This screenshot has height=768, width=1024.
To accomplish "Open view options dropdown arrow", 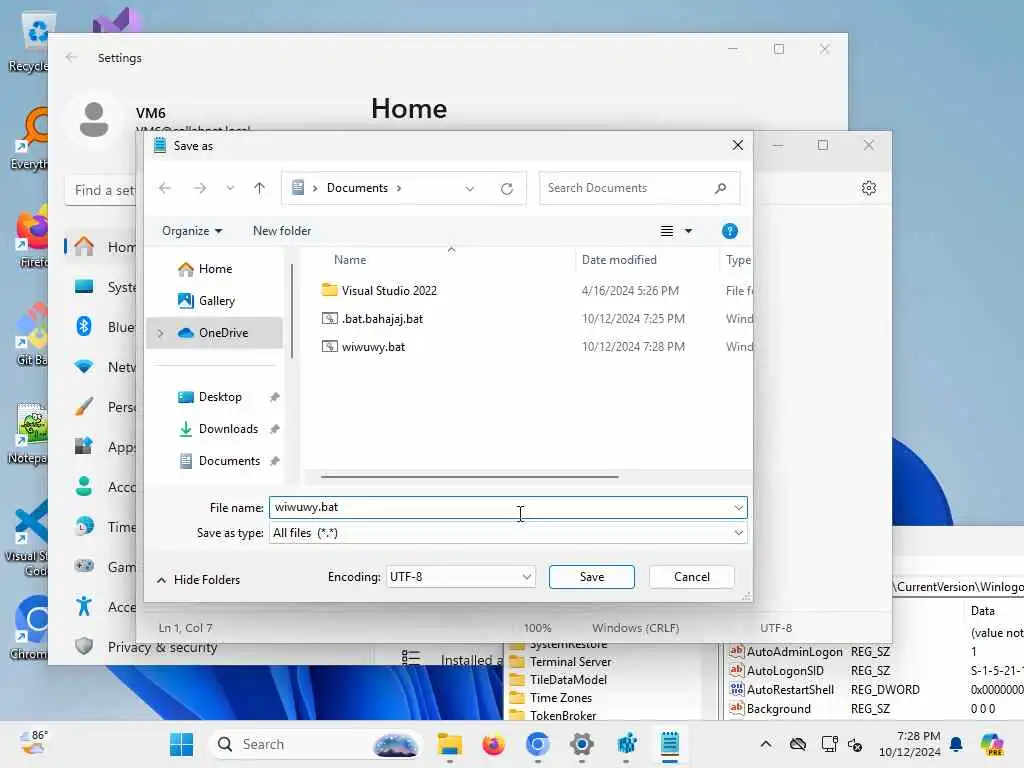I will coord(688,231).
